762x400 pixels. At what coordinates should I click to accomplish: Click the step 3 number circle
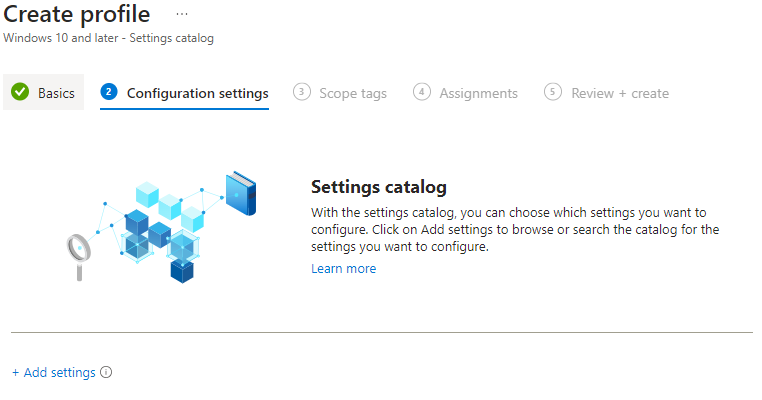coord(301,92)
